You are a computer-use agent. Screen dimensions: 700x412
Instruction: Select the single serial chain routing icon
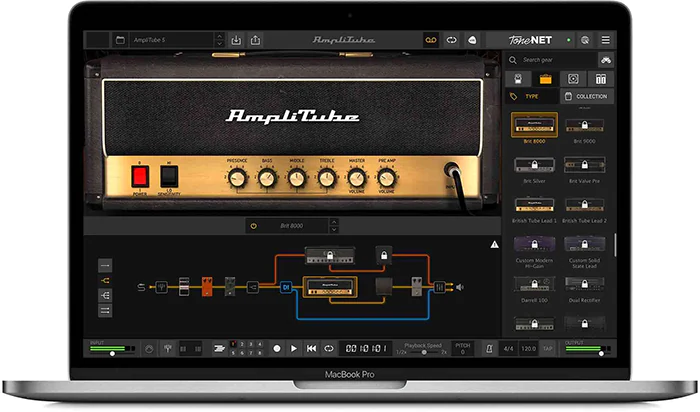(x=105, y=266)
